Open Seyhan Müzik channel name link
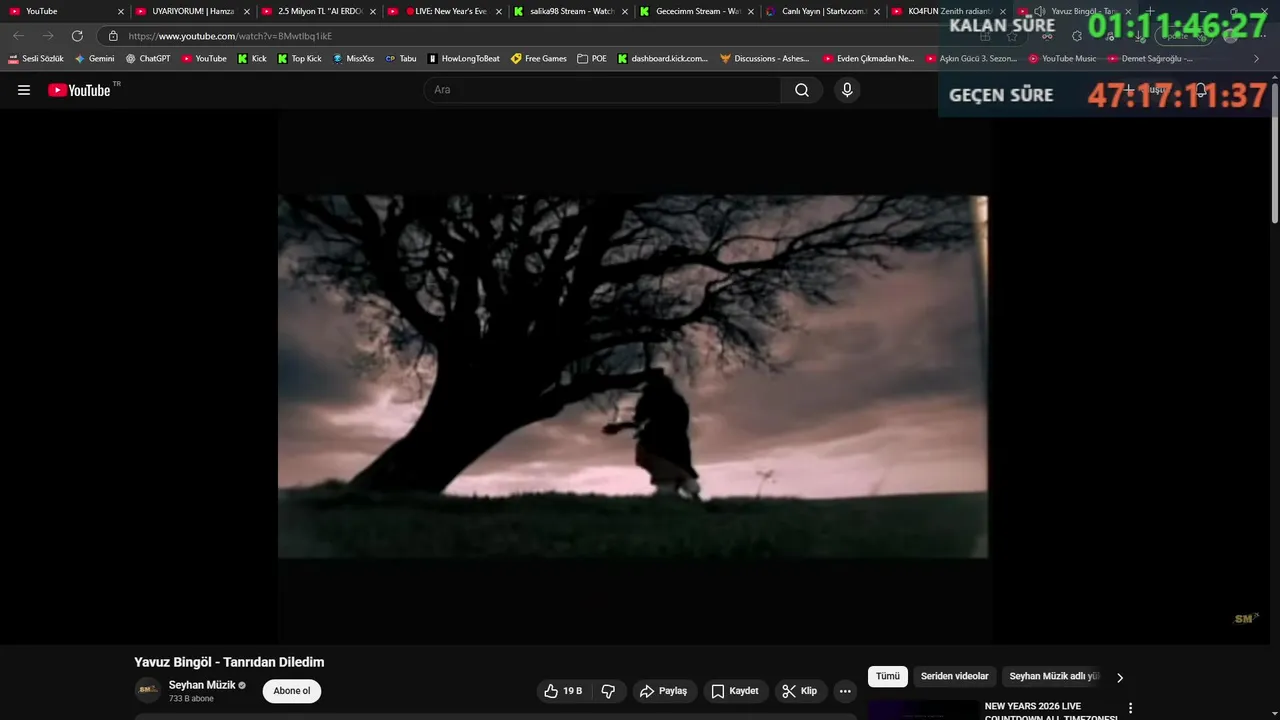The height and width of the screenshot is (720, 1280). pos(202,685)
